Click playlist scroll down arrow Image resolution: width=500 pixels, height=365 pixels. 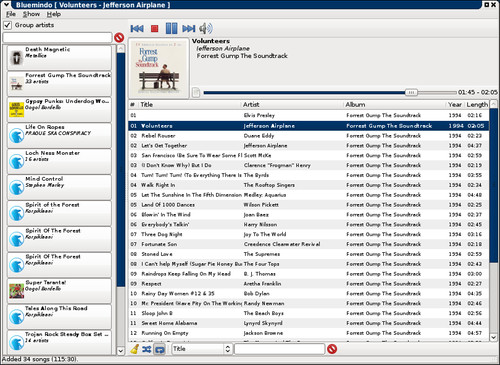pos(493,337)
